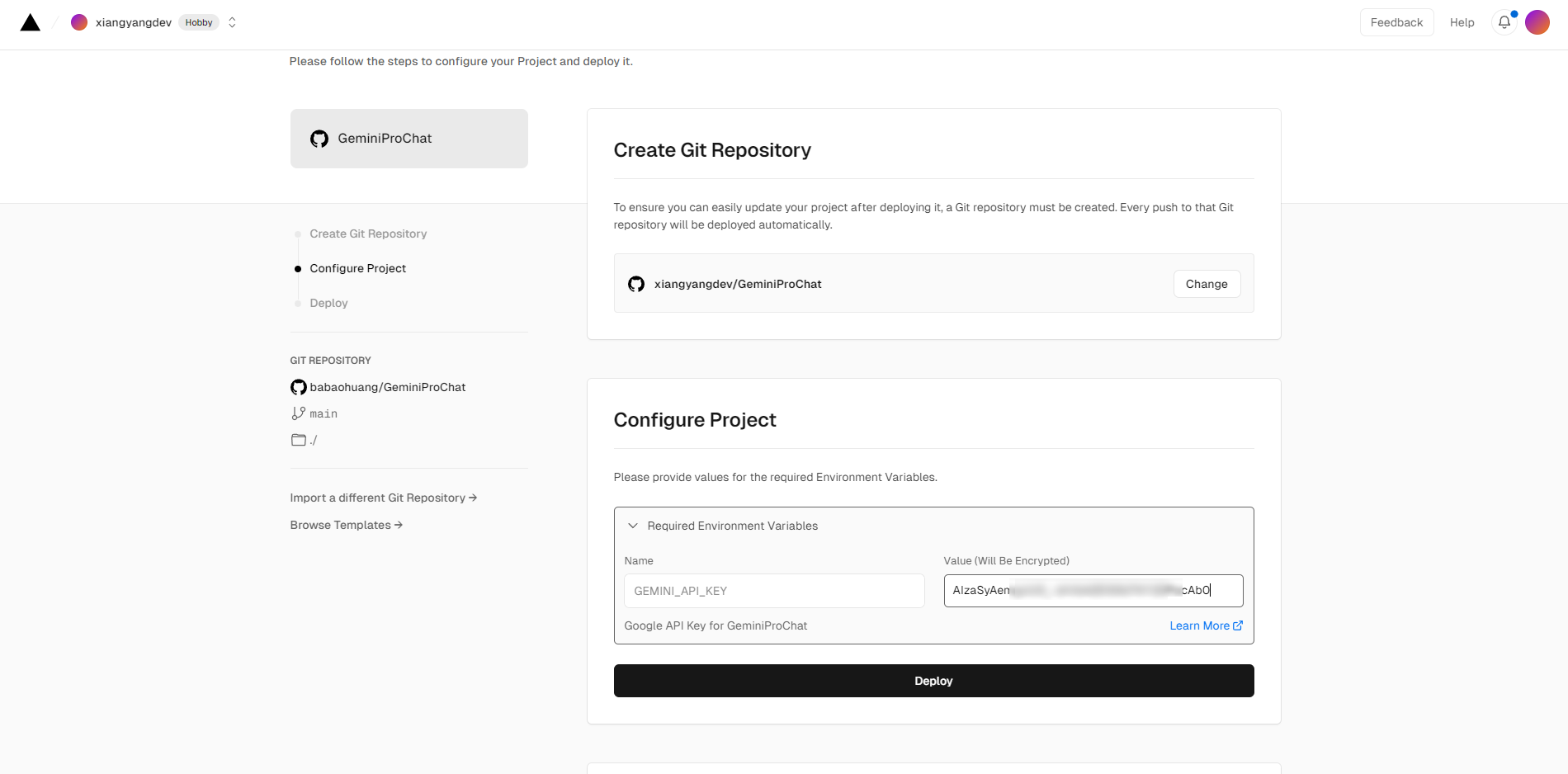The width and height of the screenshot is (1568, 774).
Task: Click the Change repository button
Action: [1207, 284]
